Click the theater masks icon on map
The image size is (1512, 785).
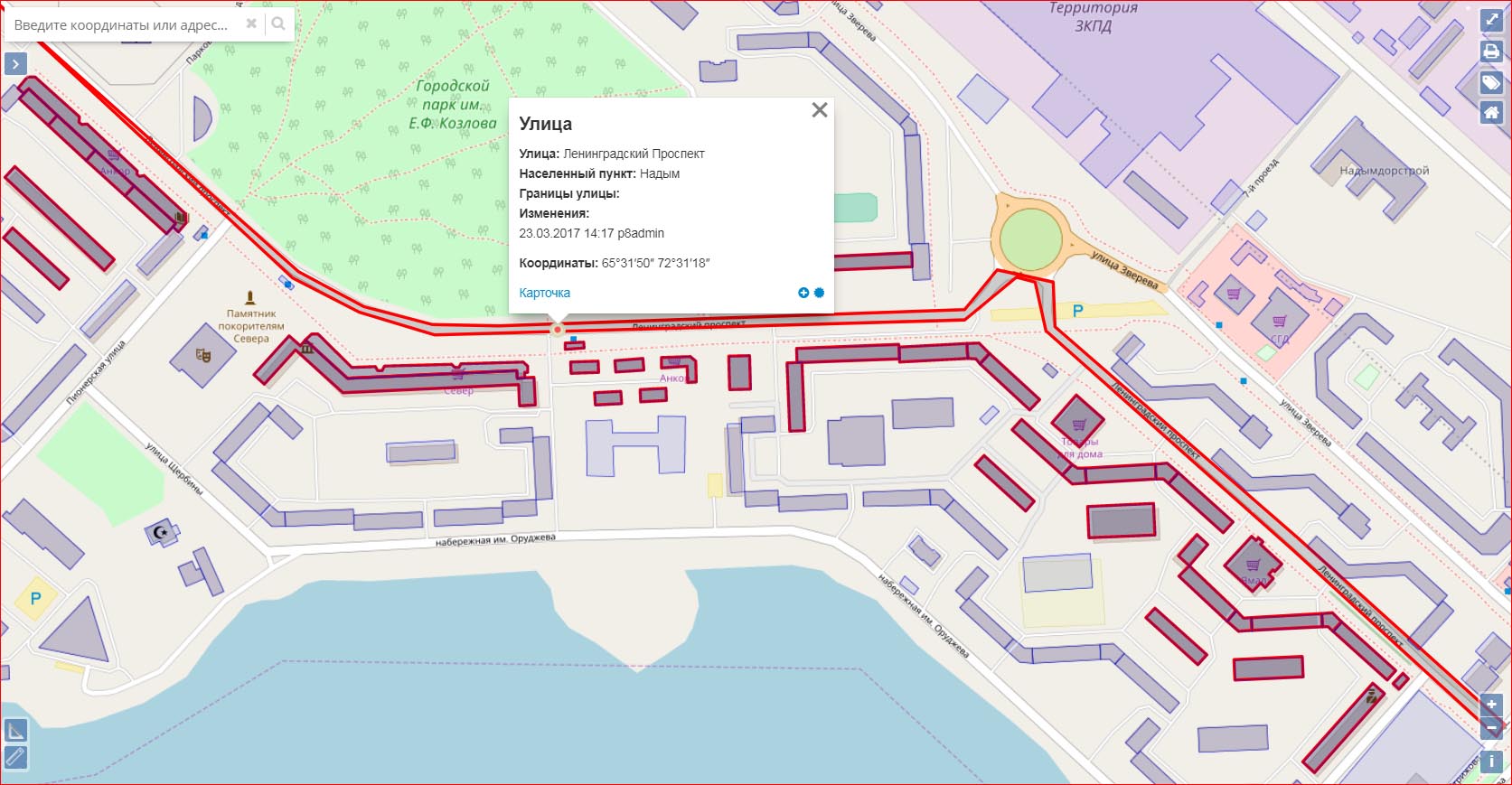point(203,356)
